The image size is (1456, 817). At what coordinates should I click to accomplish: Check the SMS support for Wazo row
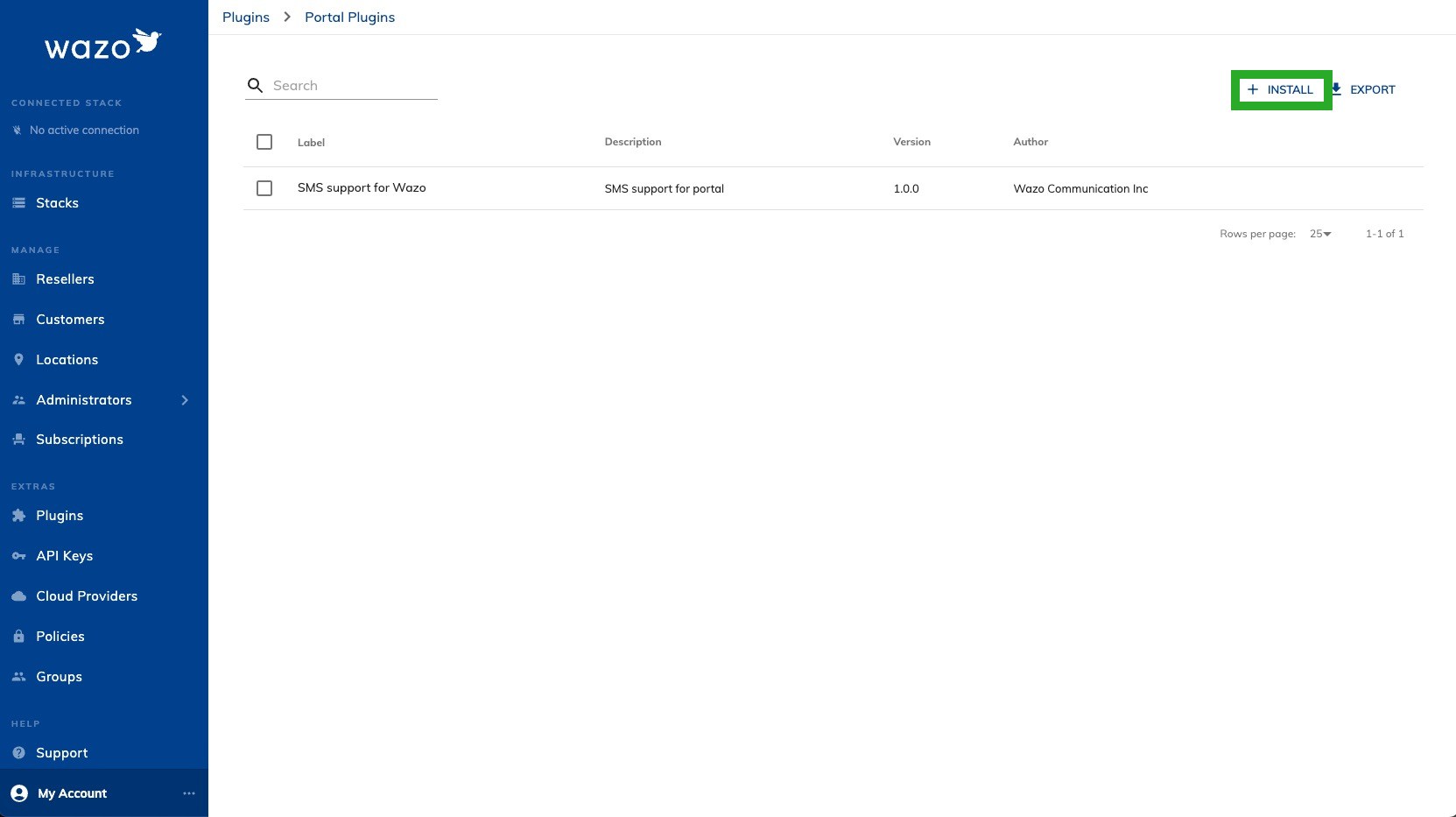[x=264, y=188]
